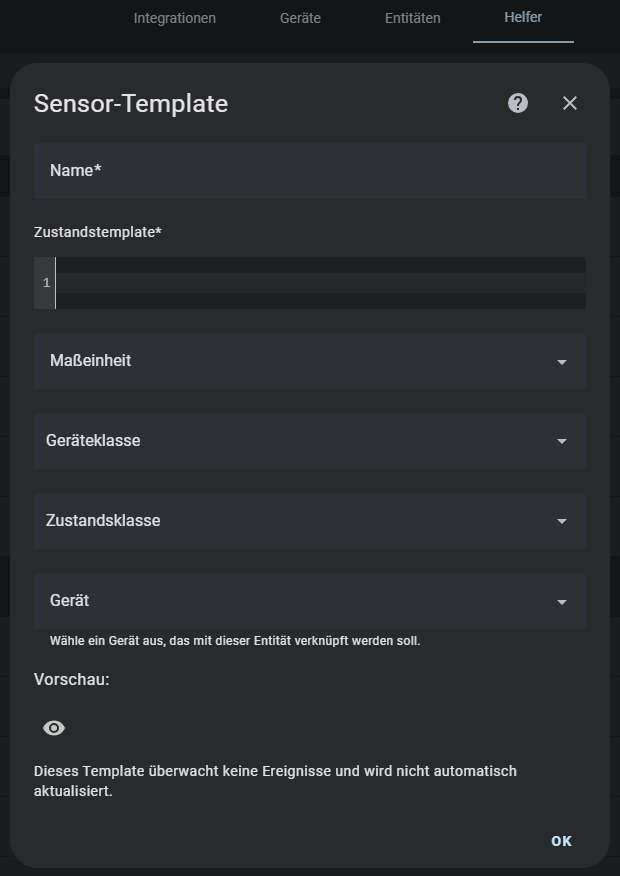620x876 pixels.
Task: Click the Zustandsklasse dropdown arrow
Action: [x=562, y=521]
